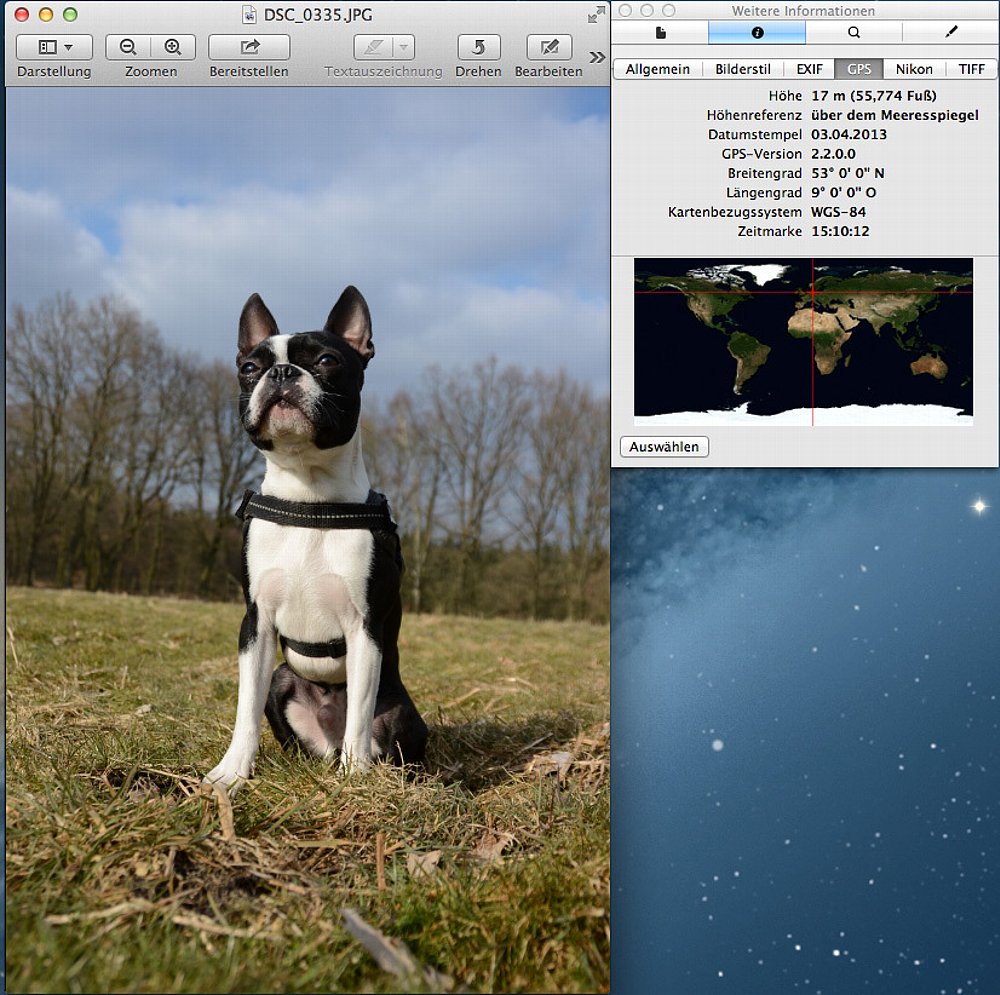Click the DSC_0335.JPG title bar document icon

[x=249, y=15]
